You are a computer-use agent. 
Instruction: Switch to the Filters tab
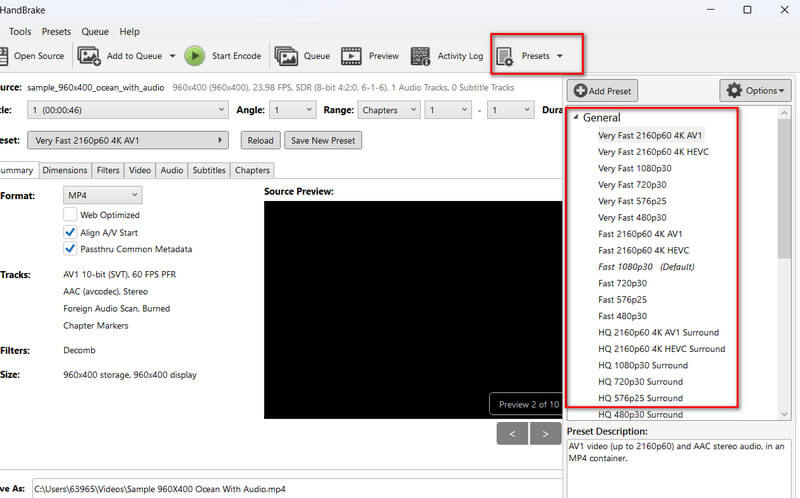(108, 170)
